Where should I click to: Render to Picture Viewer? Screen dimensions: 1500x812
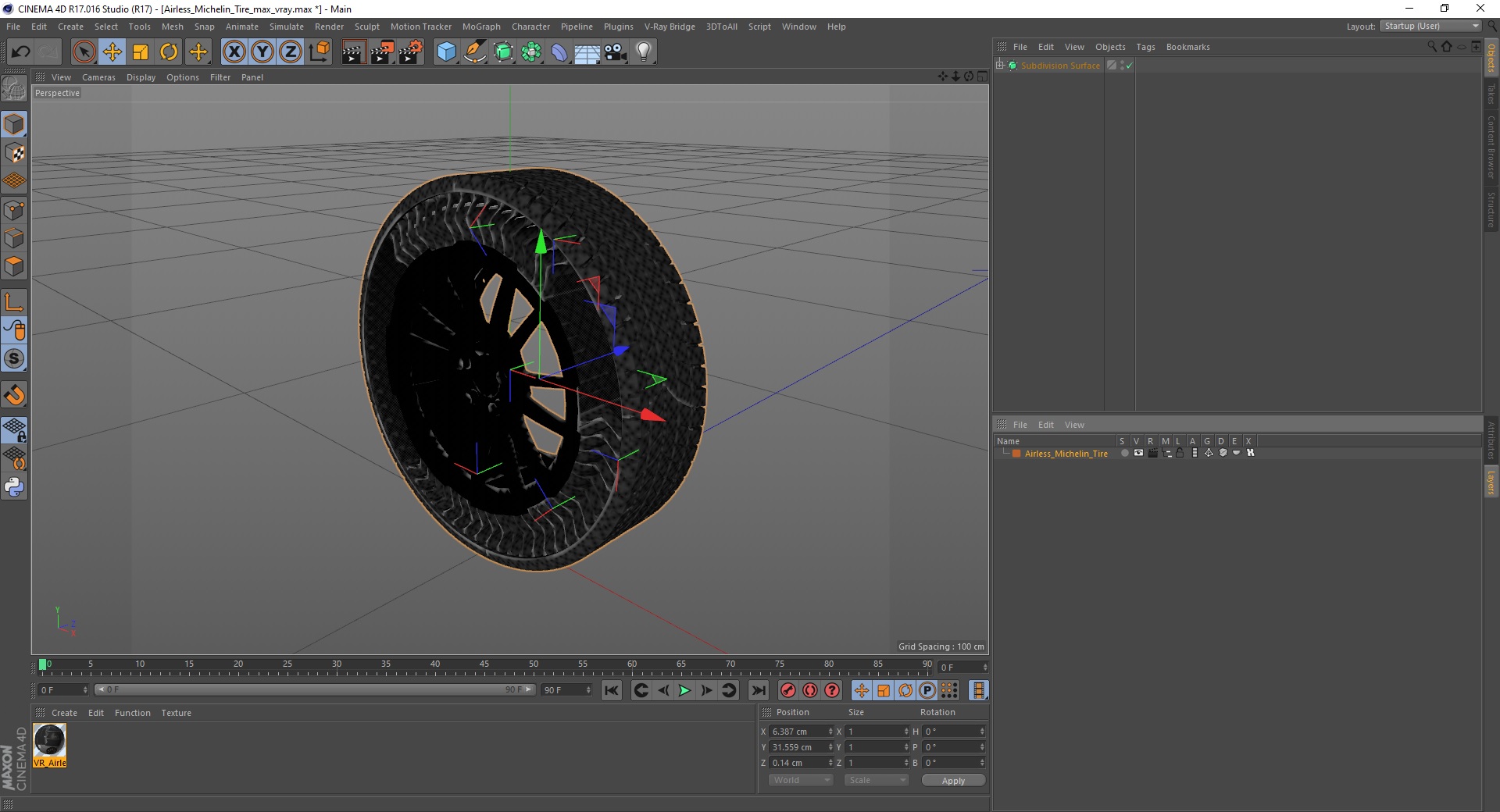click(x=382, y=52)
